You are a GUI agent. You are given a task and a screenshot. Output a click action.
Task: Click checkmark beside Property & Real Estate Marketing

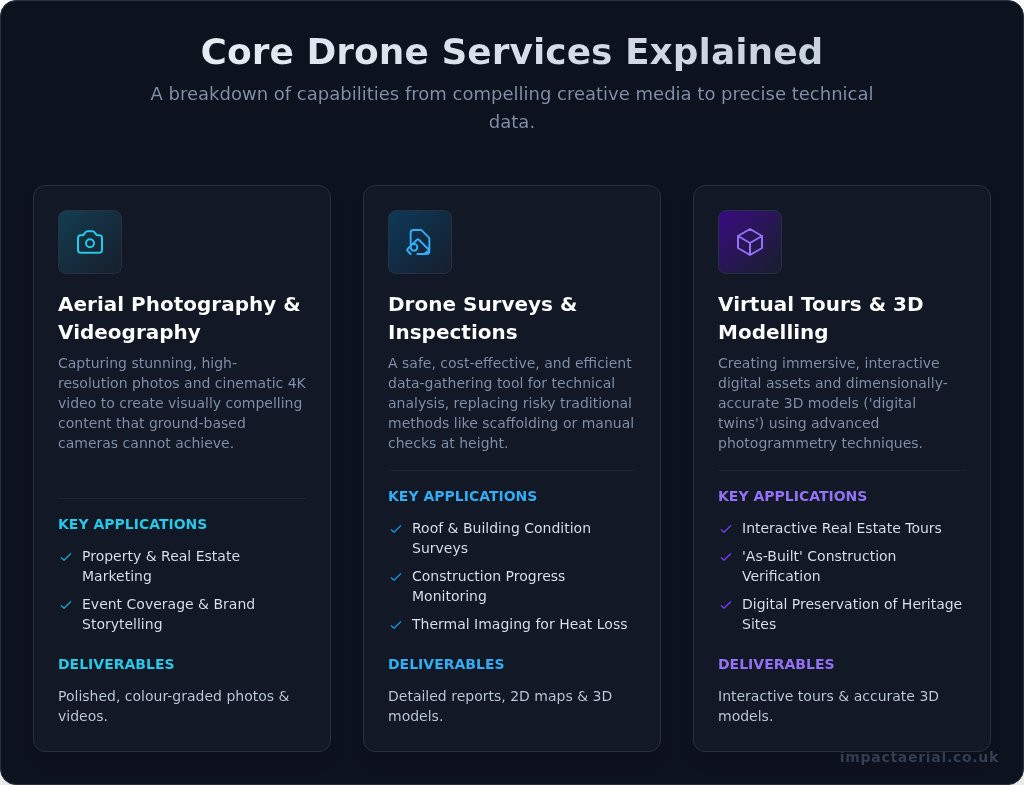coord(66,557)
